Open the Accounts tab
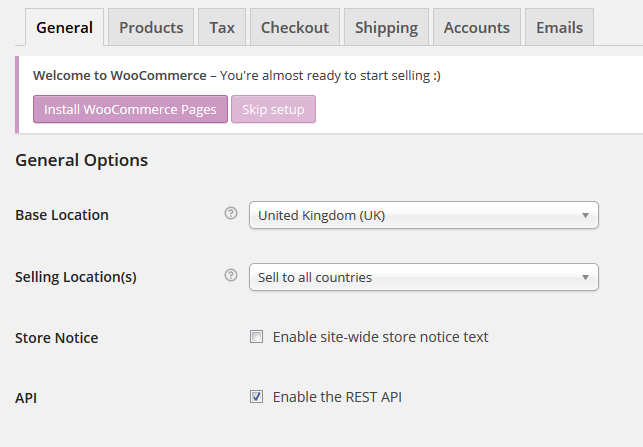The width and height of the screenshot is (643, 447). click(x=476, y=27)
